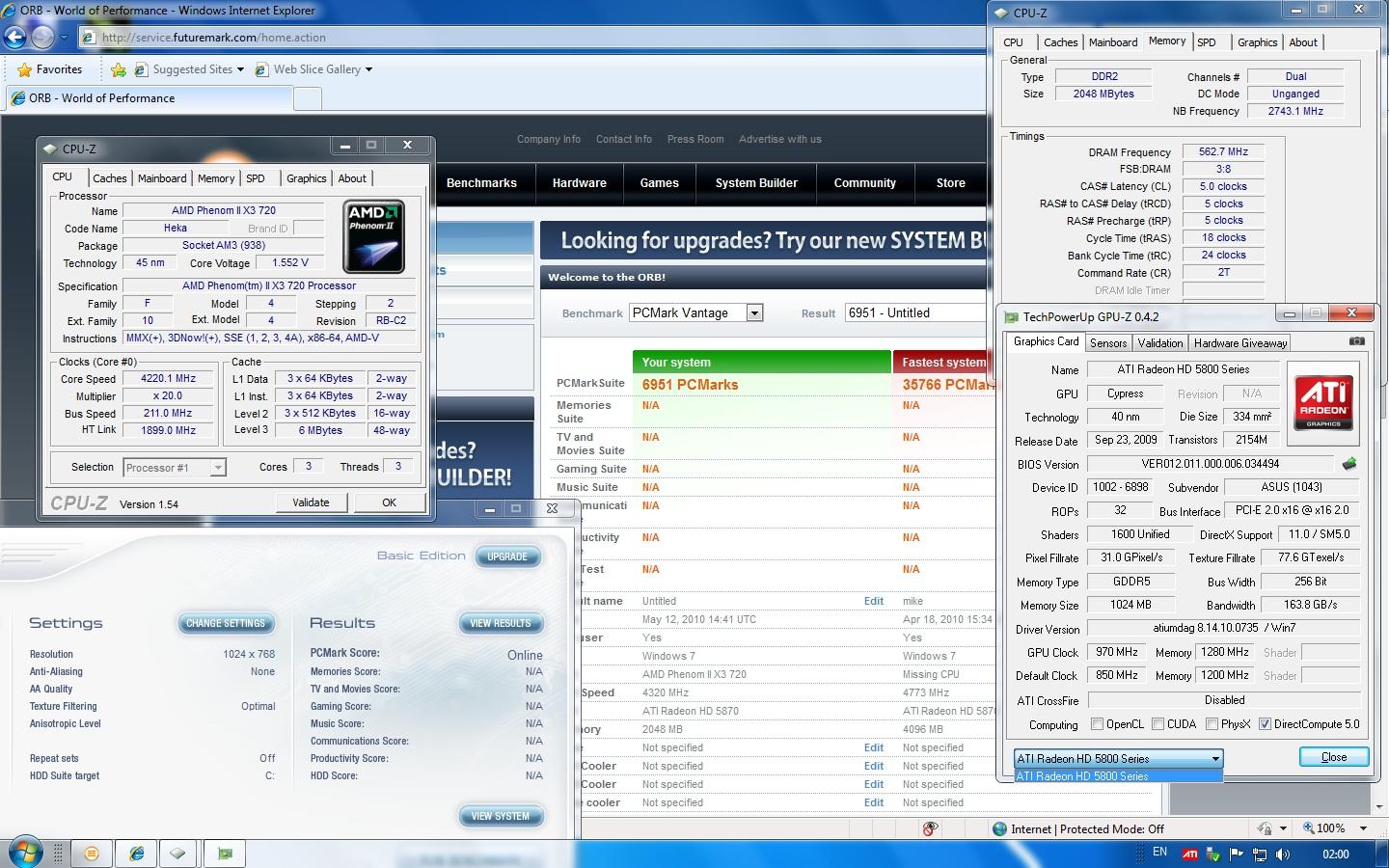This screenshot has height=868, width=1389.
Task: Expand the security lock dropdown in IE status bar
Action: (1283, 828)
